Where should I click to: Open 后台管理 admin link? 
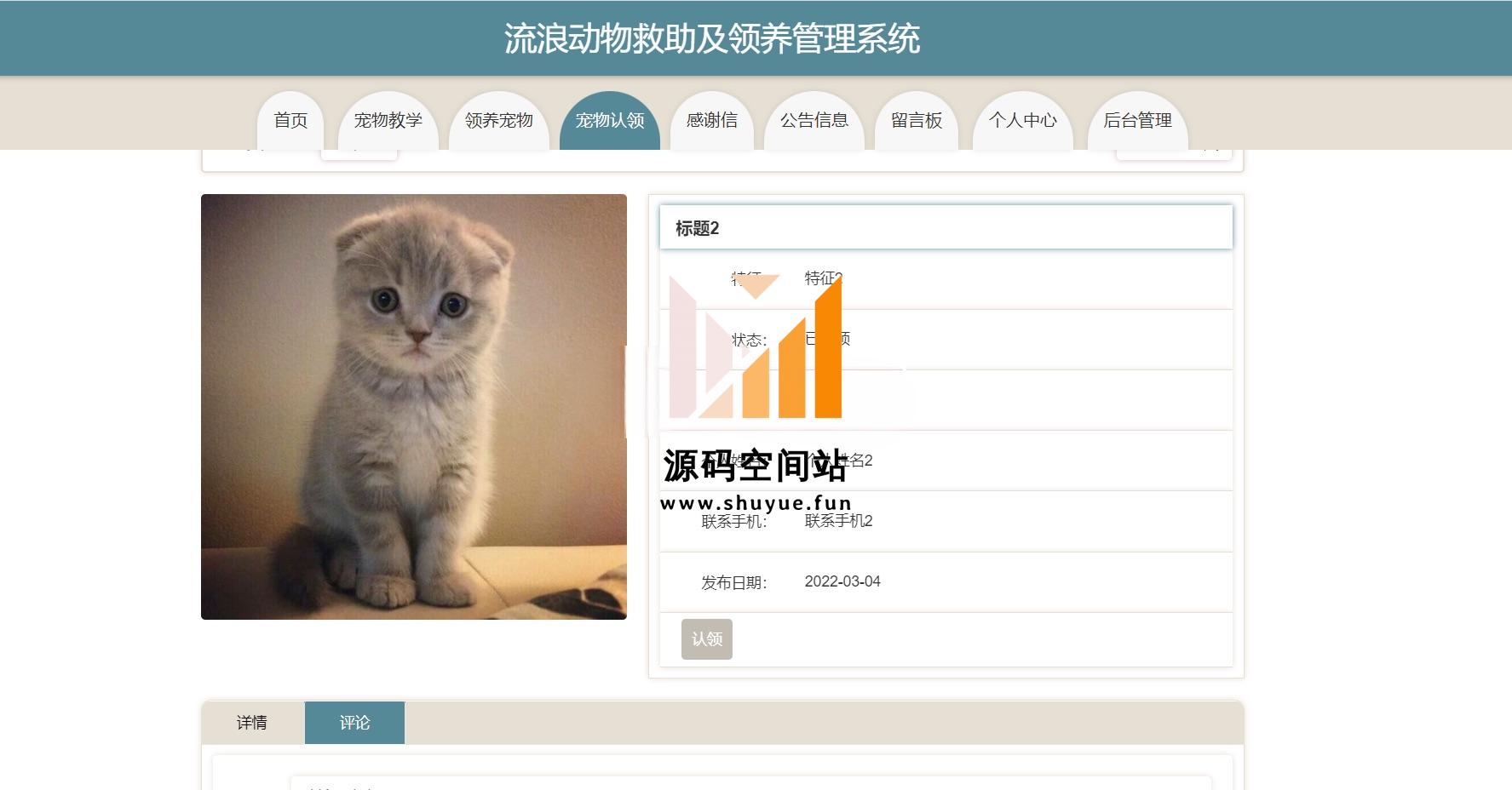pos(1138,120)
